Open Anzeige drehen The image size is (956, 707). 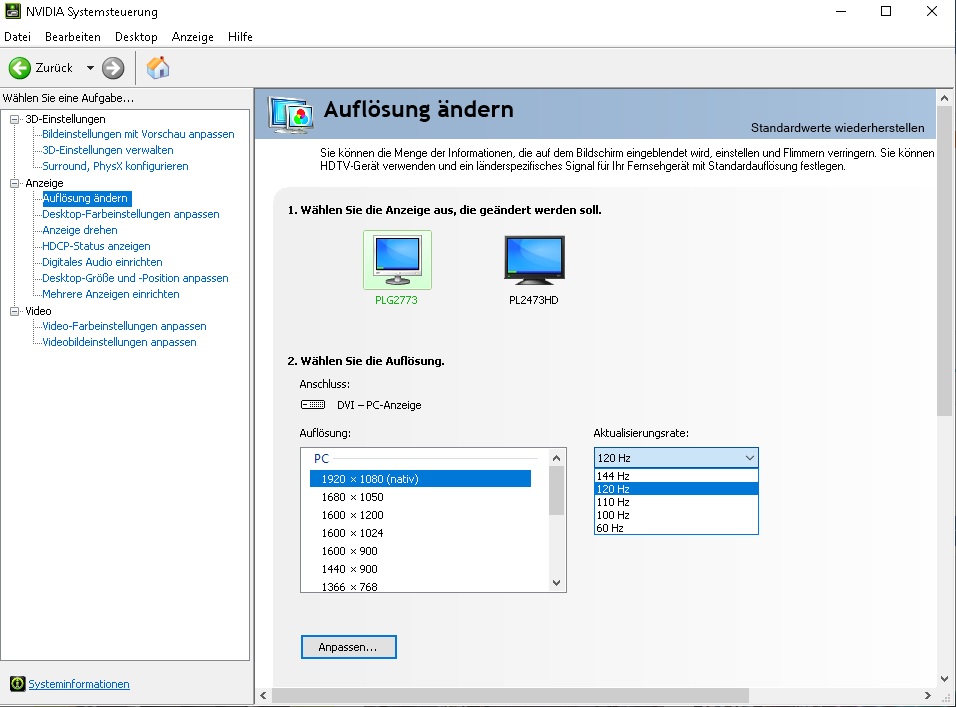(x=79, y=230)
